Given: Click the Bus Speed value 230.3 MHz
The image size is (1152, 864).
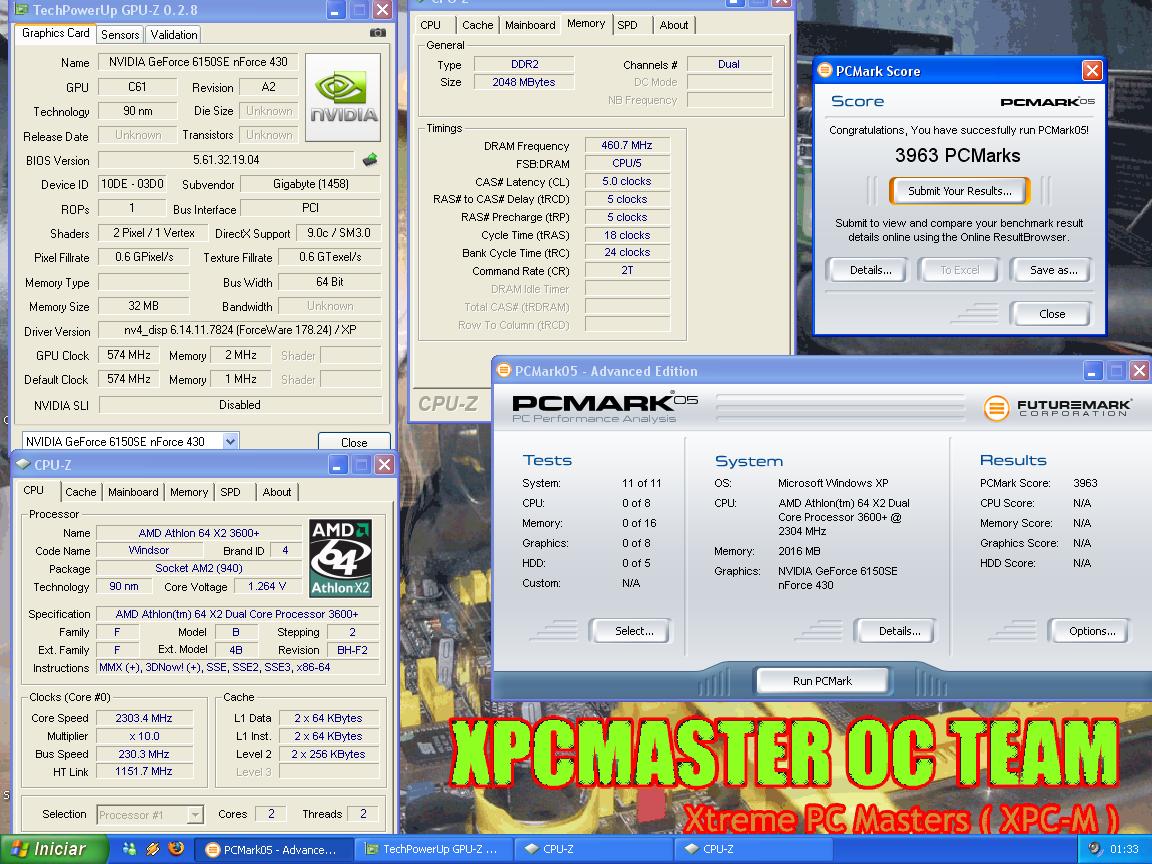Looking at the screenshot, I should [x=144, y=754].
